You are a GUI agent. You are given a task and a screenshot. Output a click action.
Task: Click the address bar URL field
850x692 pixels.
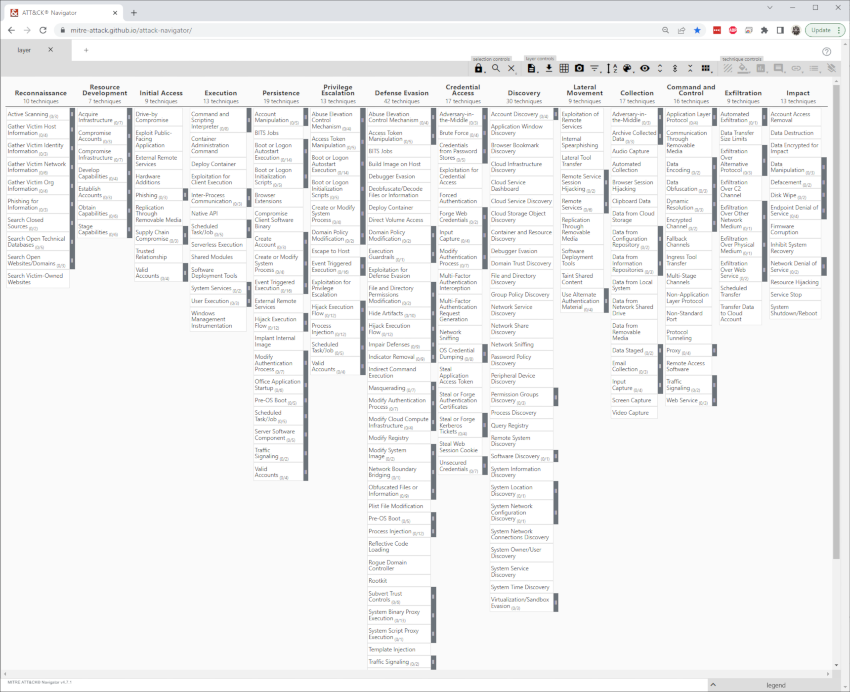(358, 30)
